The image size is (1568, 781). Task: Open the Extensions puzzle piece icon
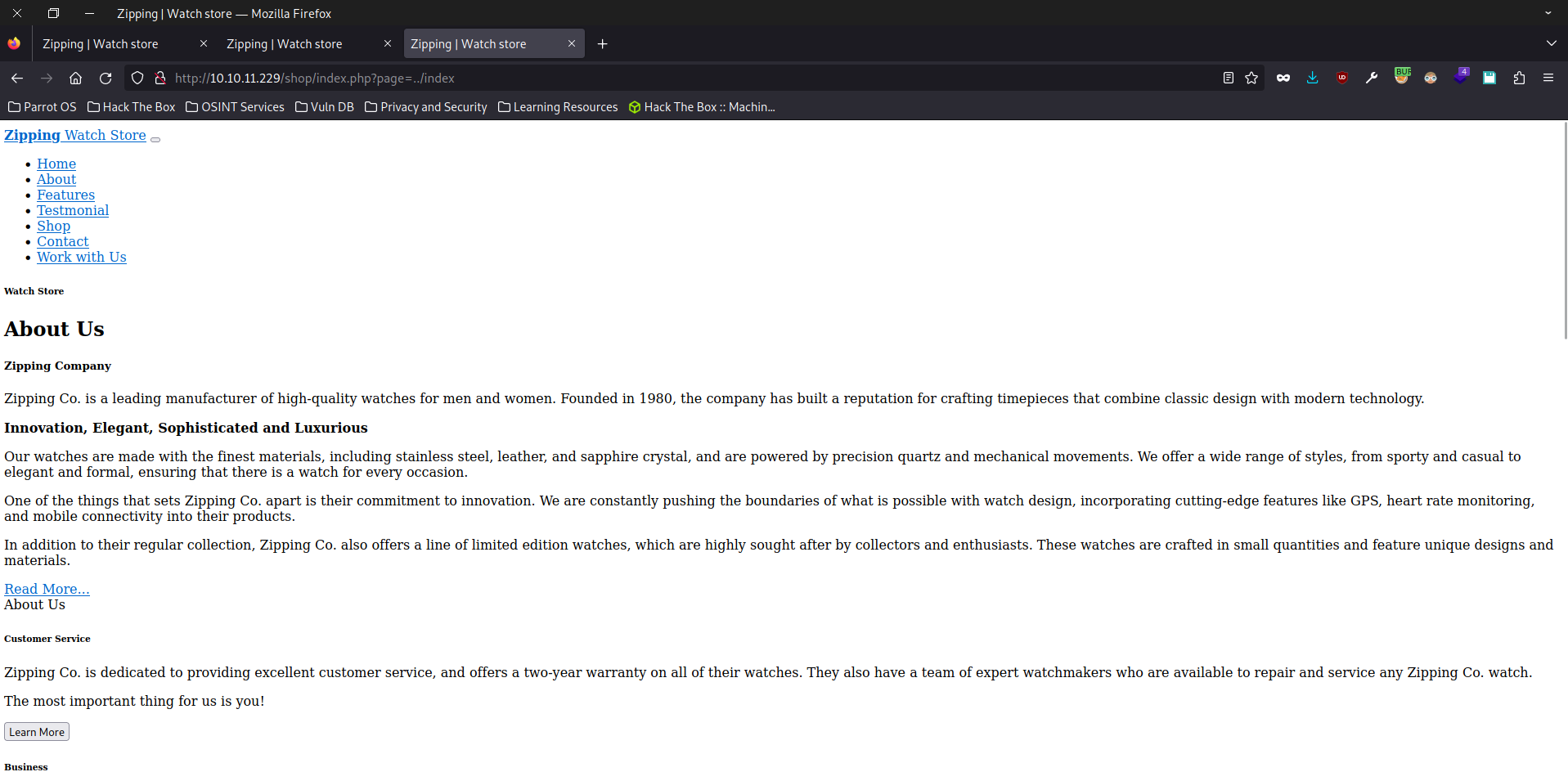(1519, 78)
